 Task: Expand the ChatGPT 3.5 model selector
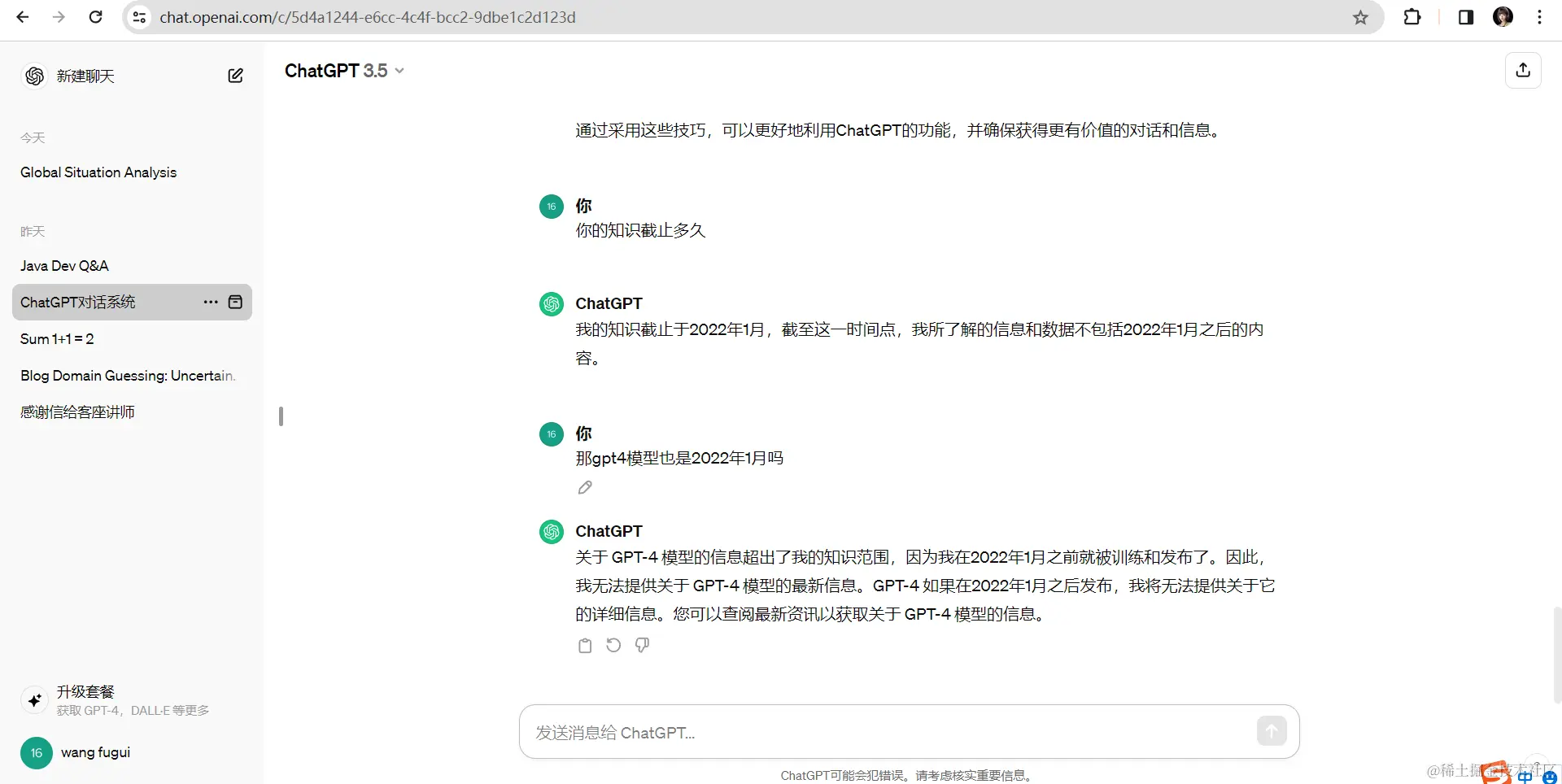[344, 71]
